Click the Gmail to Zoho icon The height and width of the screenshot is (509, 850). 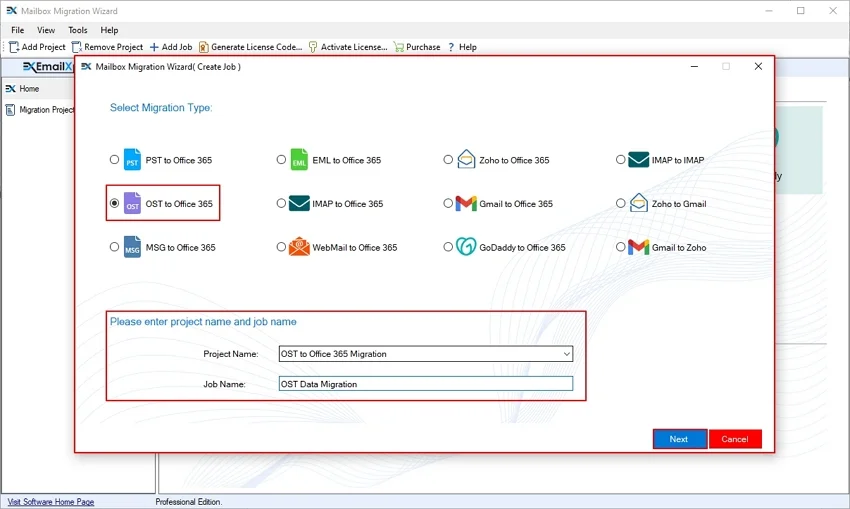[639, 247]
